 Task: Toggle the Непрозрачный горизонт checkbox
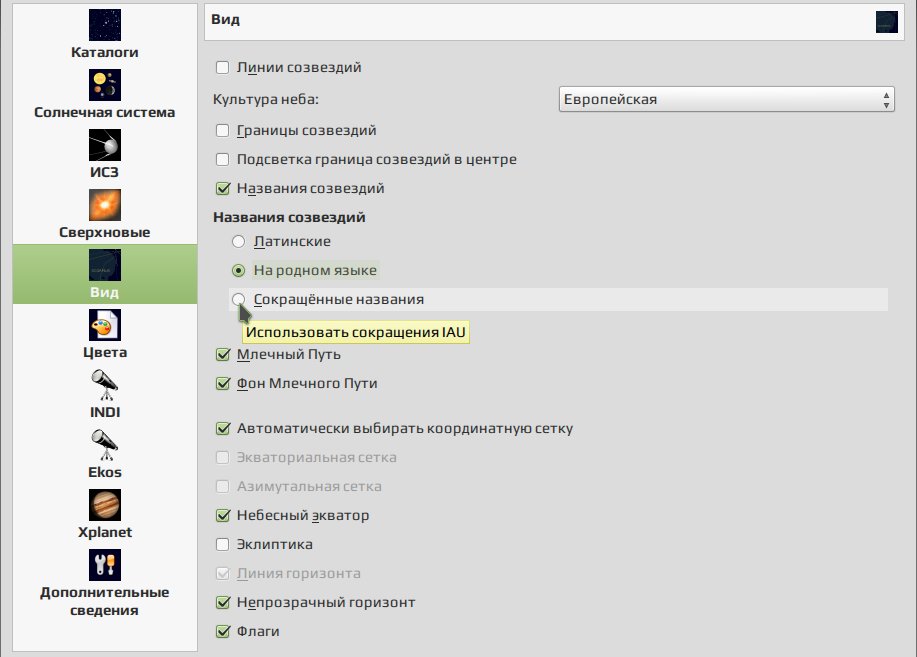click(x=222, y=603)
